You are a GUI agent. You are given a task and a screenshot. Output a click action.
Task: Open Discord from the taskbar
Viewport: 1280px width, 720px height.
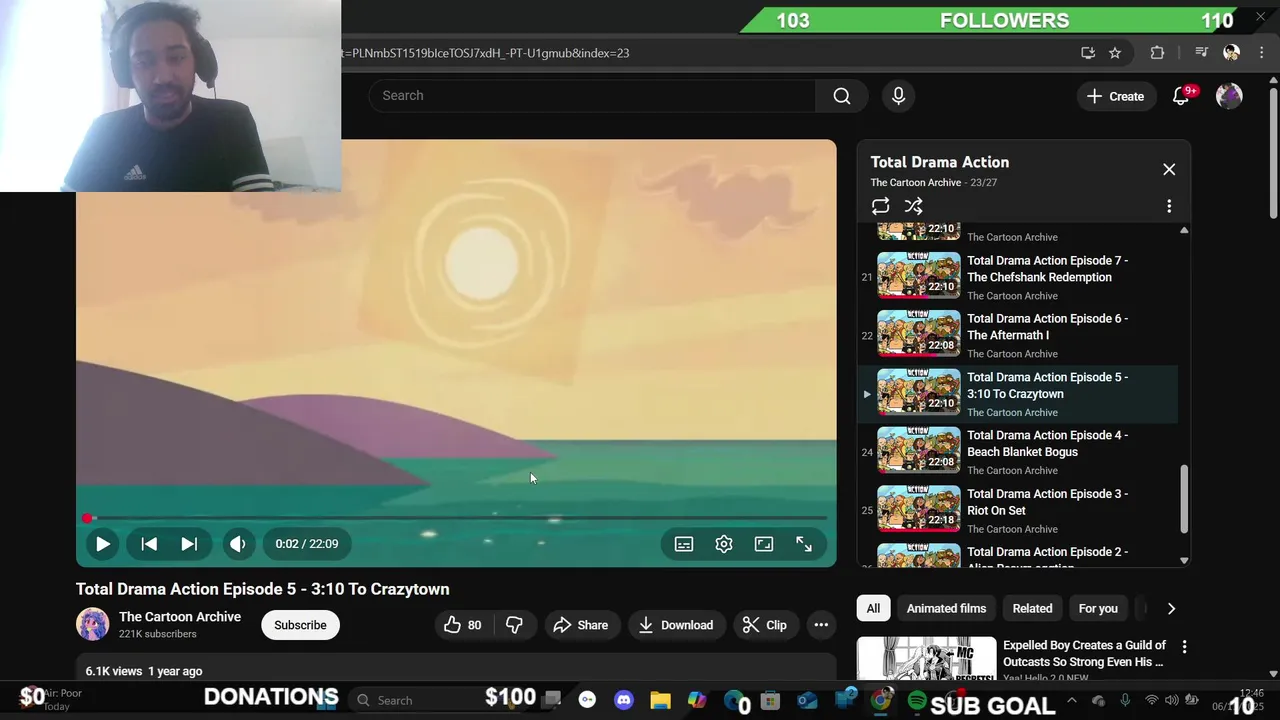click(x=624, y=700)
